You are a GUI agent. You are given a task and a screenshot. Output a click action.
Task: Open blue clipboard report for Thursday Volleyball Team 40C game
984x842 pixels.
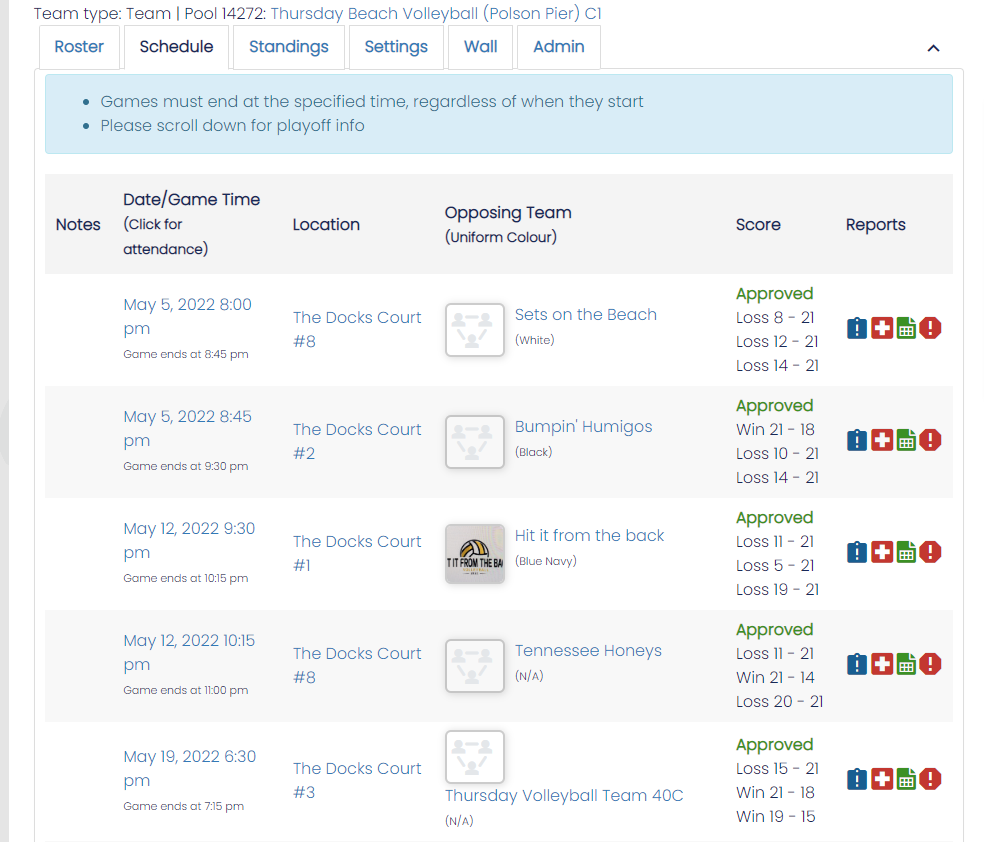pos(857,779)
